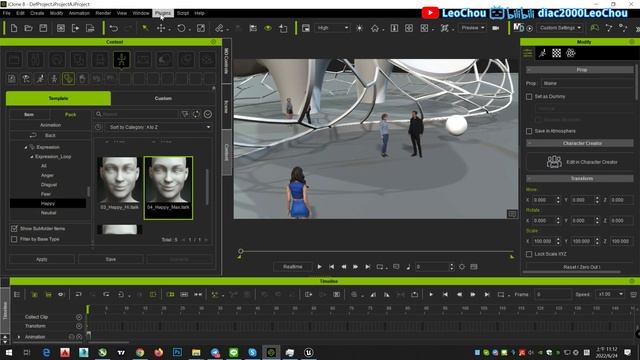This screenshot has height=360, width=640.
Task: Open Content panel settings gear icon
Action: 213,42
